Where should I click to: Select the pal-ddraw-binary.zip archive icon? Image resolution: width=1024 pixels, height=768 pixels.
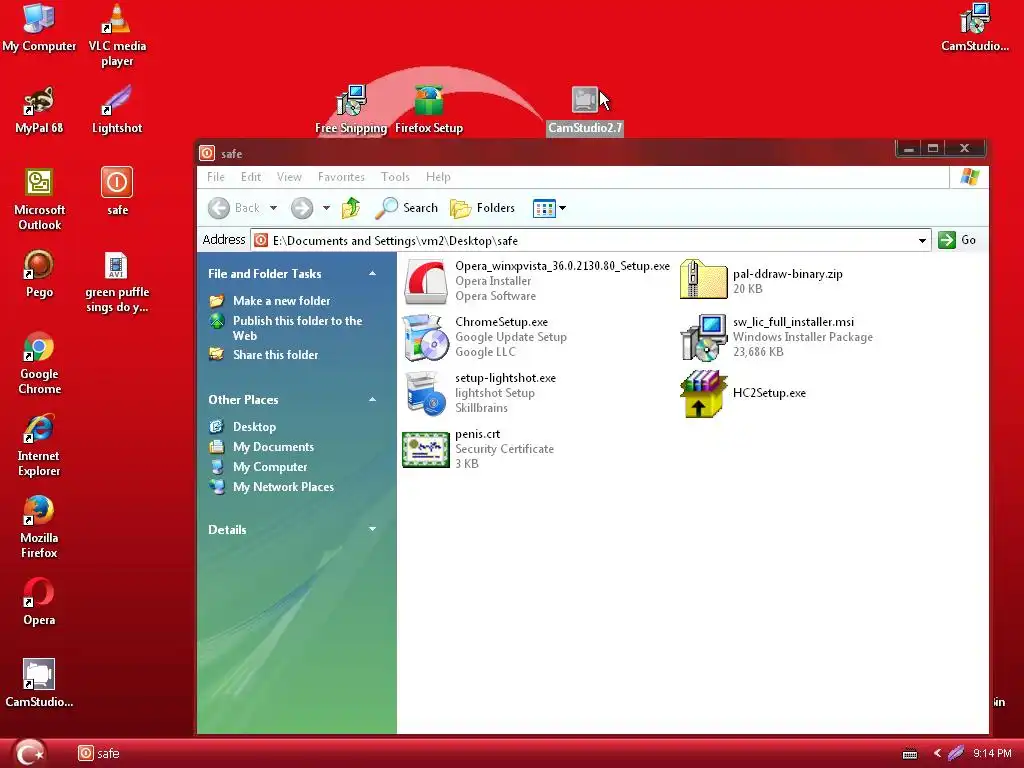[703, 280]
